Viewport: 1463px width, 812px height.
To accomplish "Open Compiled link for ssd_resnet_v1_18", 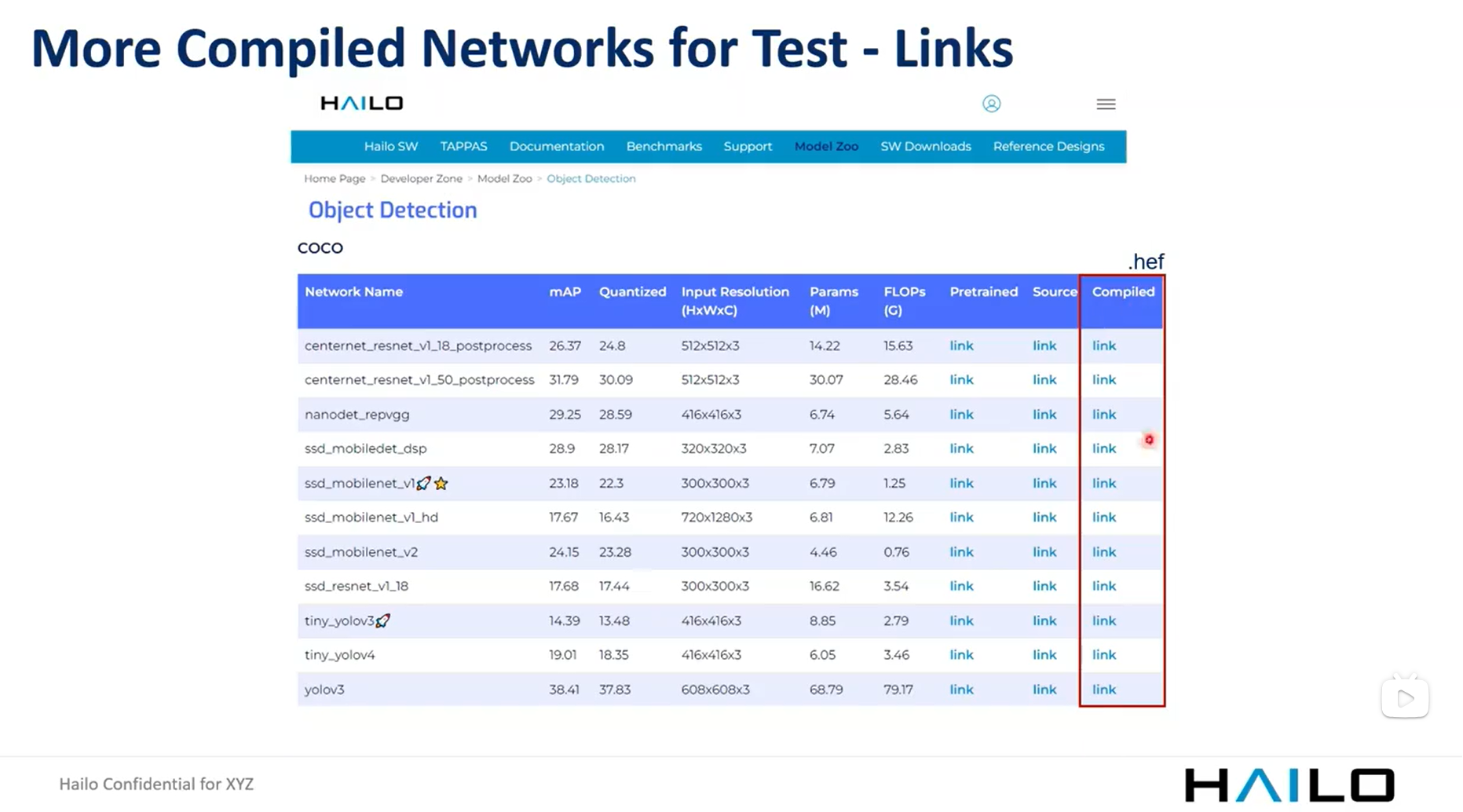I will tap(1103, 586).
